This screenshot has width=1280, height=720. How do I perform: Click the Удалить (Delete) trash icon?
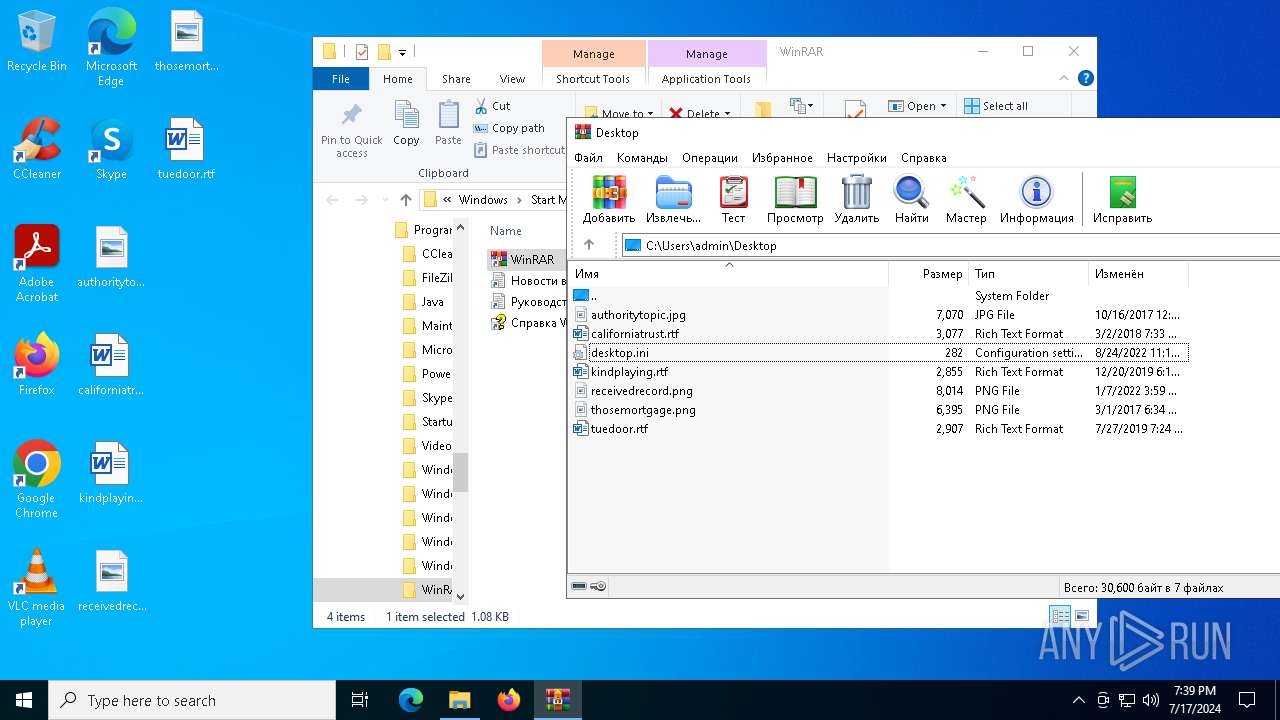click(x=856, y=199)
